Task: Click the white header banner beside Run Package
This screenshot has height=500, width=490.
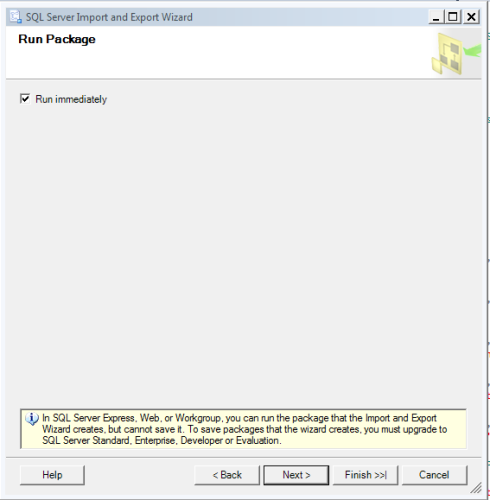Action: pyautogui.click(x=260, y=52)
